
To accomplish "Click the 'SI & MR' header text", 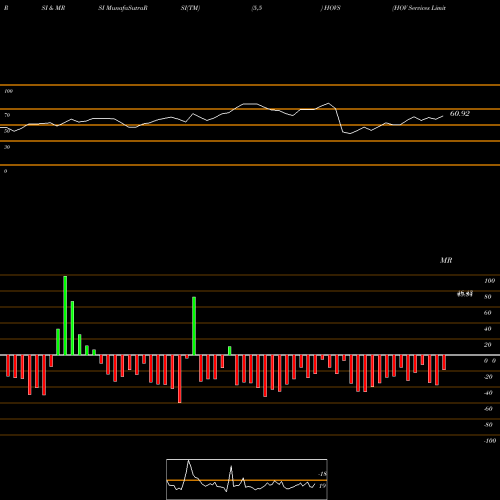I will click(53, 8).
